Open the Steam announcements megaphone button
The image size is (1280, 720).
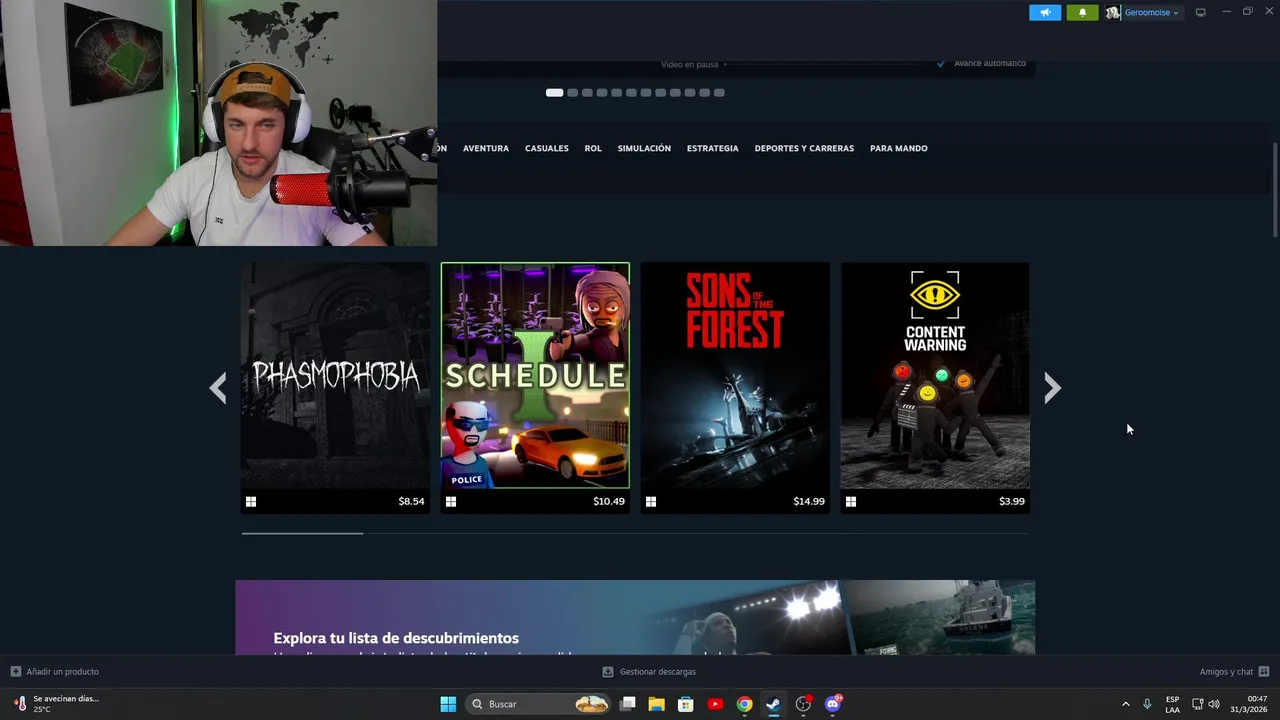coord(1045,13)
